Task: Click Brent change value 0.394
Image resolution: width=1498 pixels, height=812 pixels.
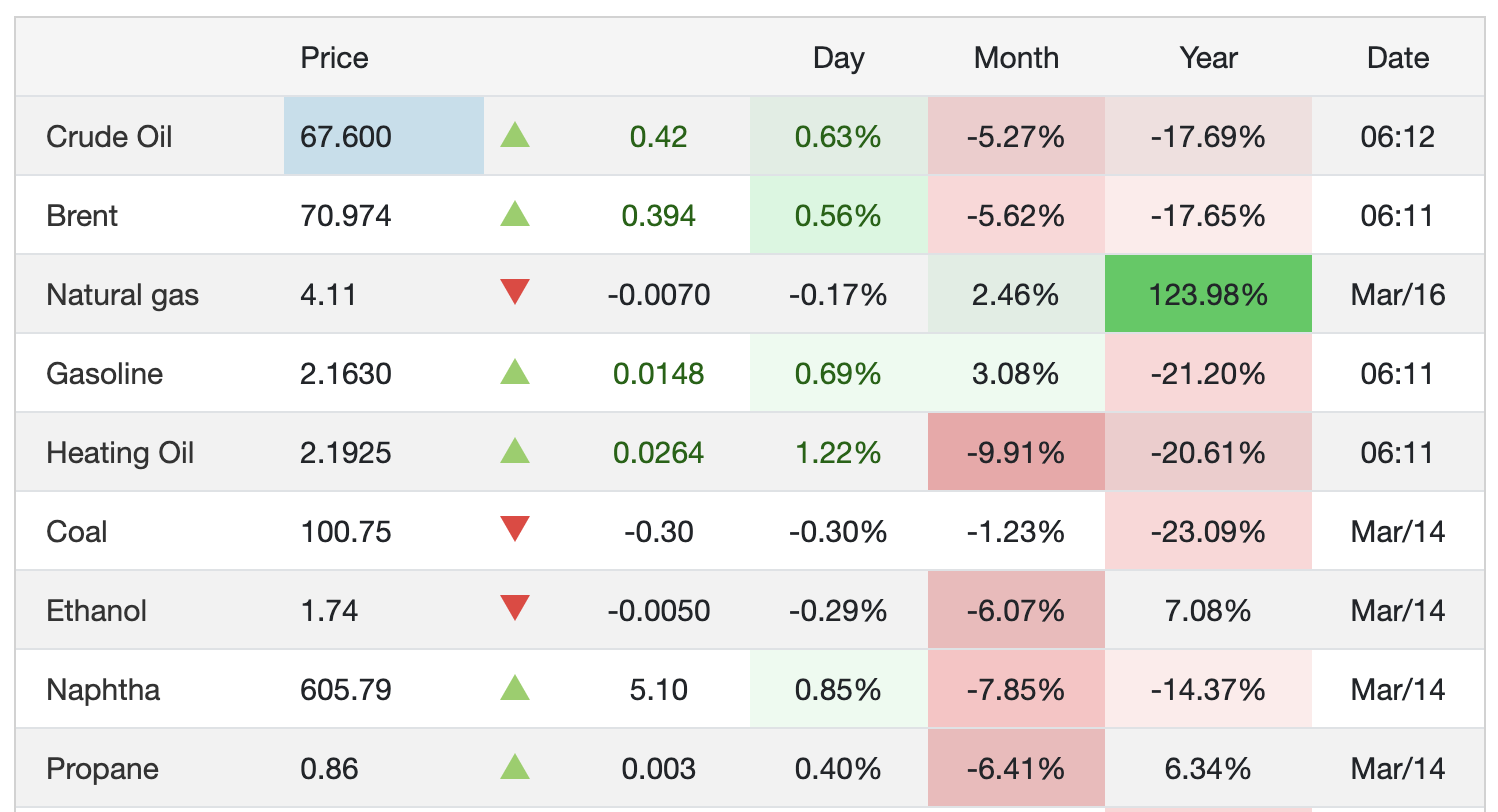Action: [658, 215]
